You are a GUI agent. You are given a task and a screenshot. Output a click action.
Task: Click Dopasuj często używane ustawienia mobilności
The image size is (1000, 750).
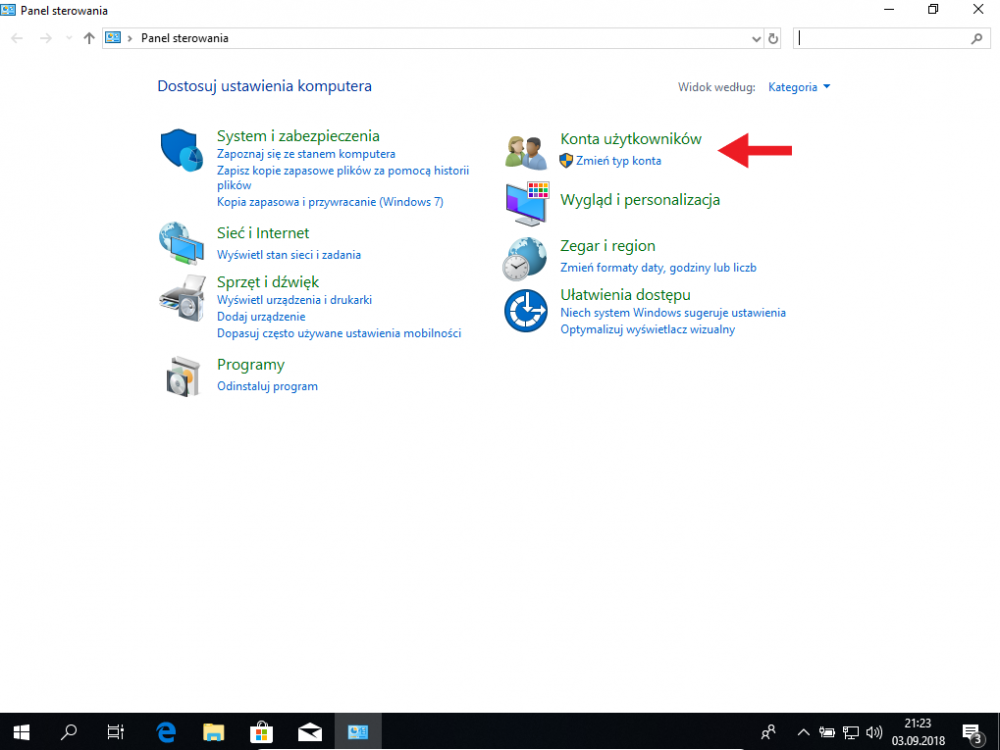339,333
